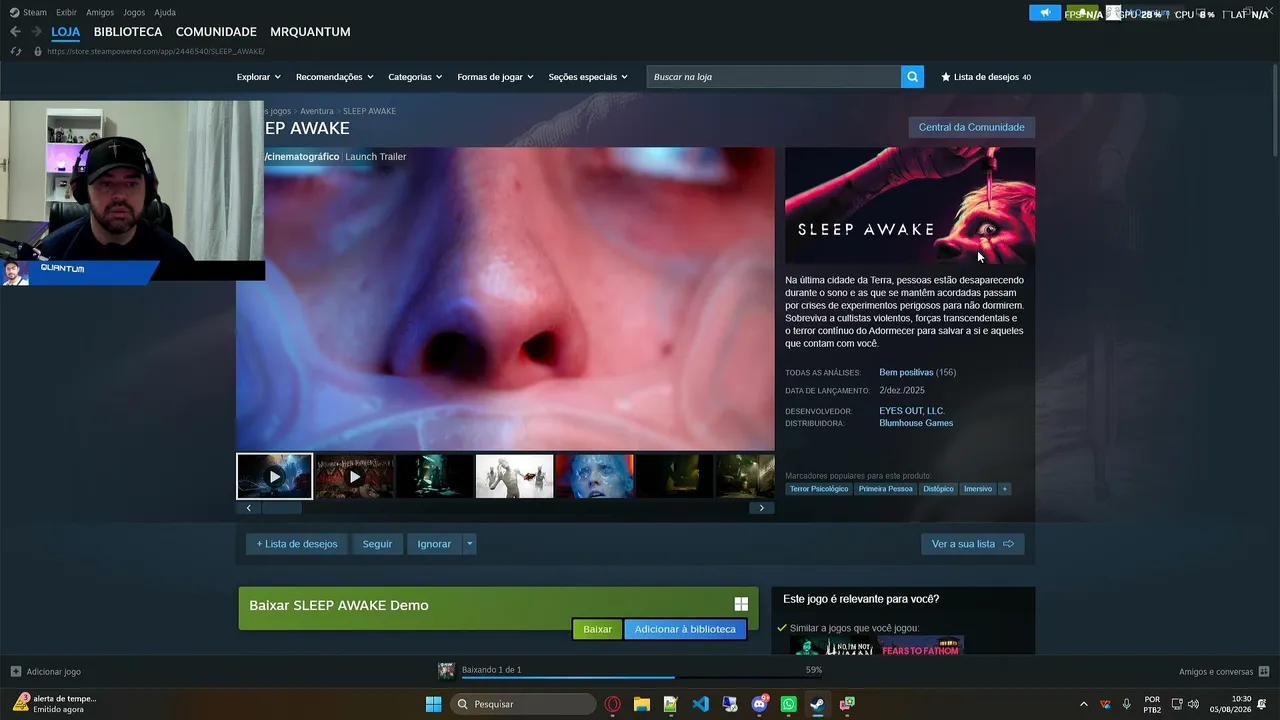Open the Steam menu
Viewport: 1280px width, 720px height.
pyautogui.click(x=35, y=13)
